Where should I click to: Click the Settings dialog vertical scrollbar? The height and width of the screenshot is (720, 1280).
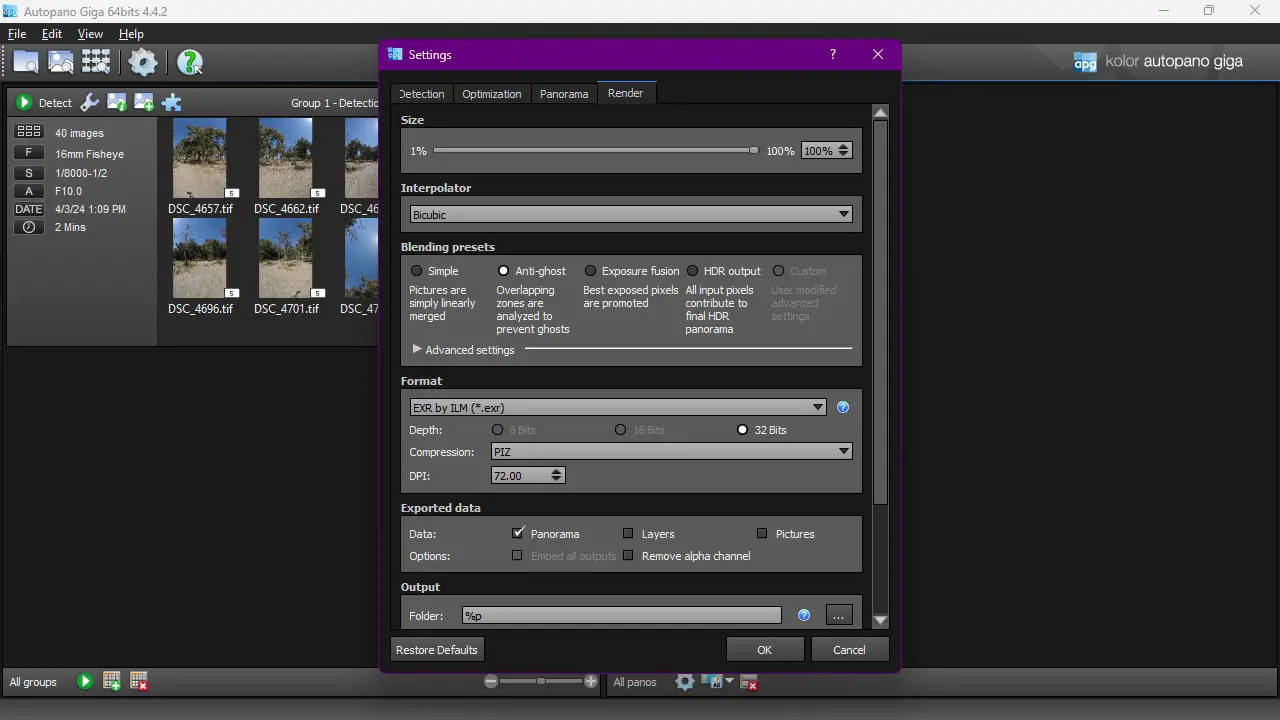coord(880,312)
